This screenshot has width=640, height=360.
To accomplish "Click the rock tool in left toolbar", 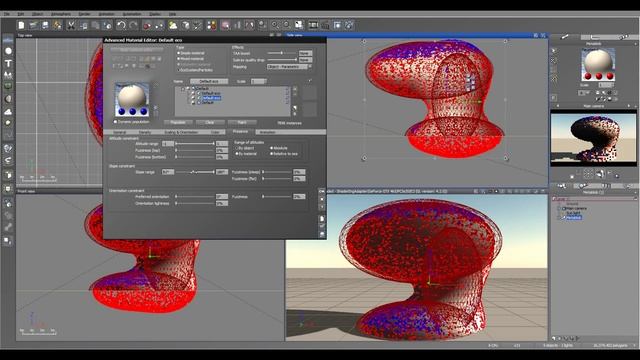I will [x=8, y=99].
